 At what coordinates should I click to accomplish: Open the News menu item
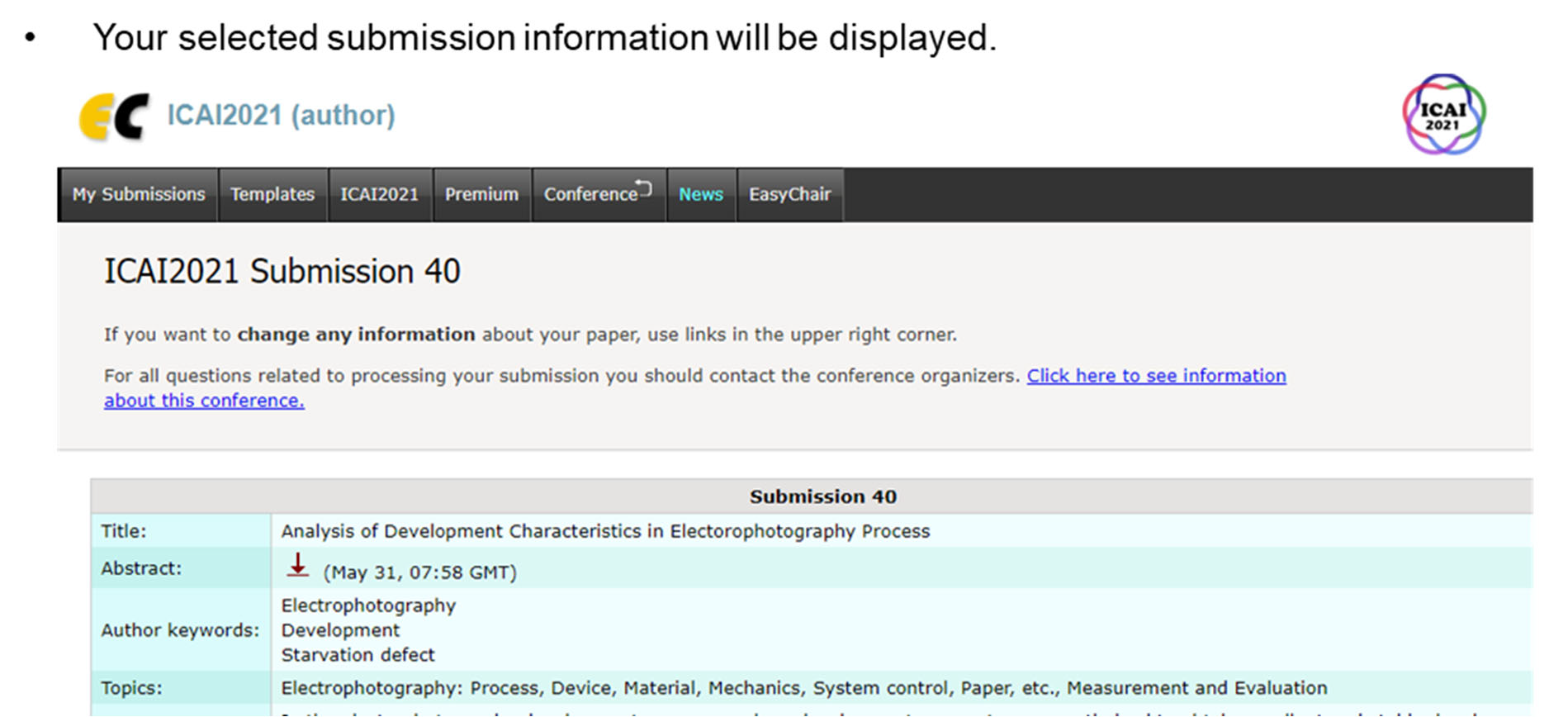pyautogui.click(x=700, y=195)
